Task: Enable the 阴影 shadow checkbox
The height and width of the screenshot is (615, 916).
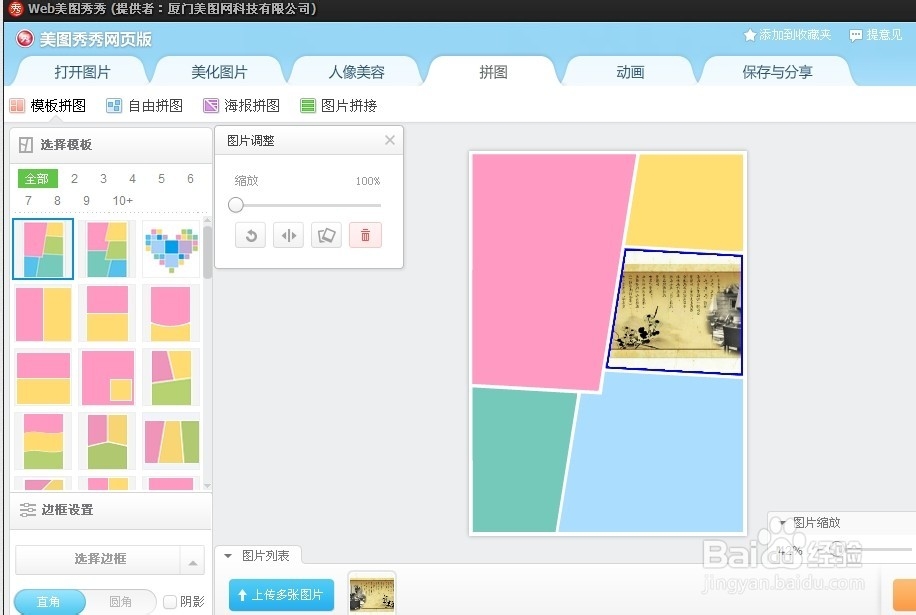Action: point(167,602)
